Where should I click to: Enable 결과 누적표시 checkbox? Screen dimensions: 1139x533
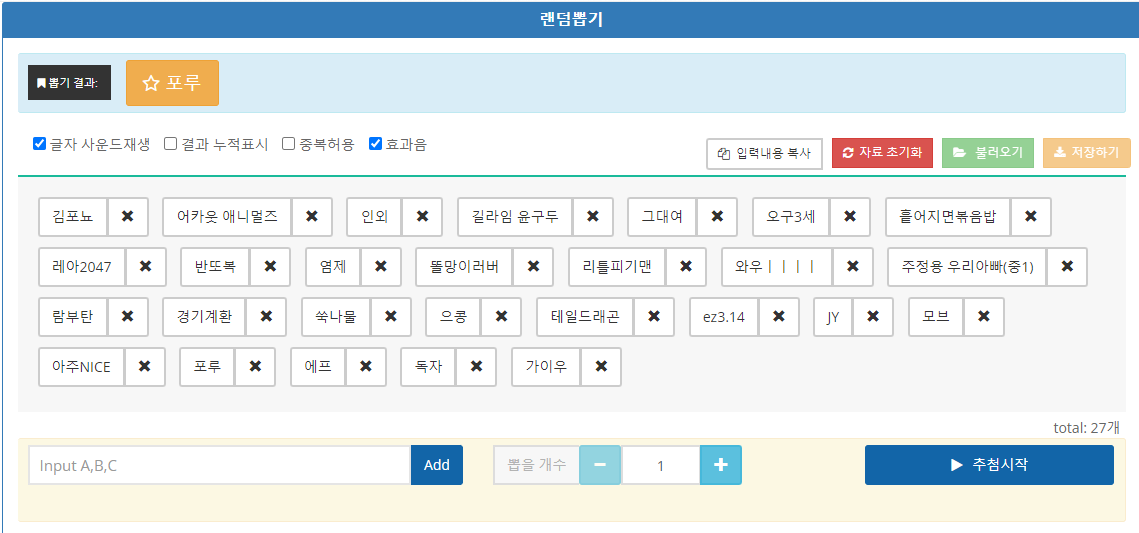pos(171,144)
